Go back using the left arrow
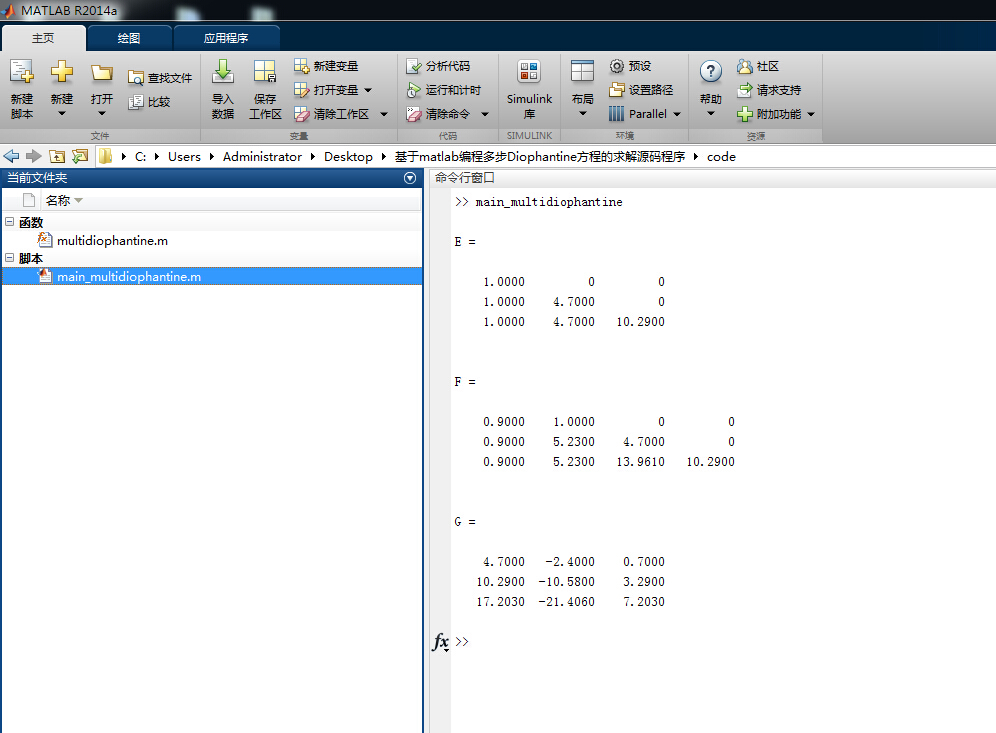 [11, 156]
